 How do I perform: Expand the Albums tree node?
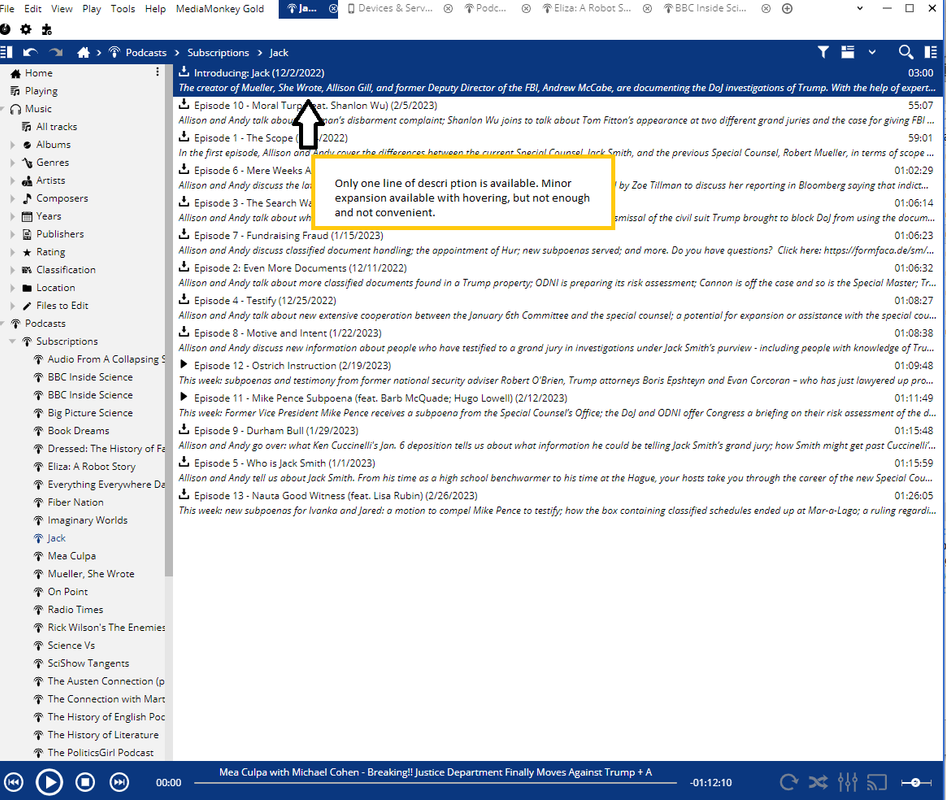(x=13, y=145)
